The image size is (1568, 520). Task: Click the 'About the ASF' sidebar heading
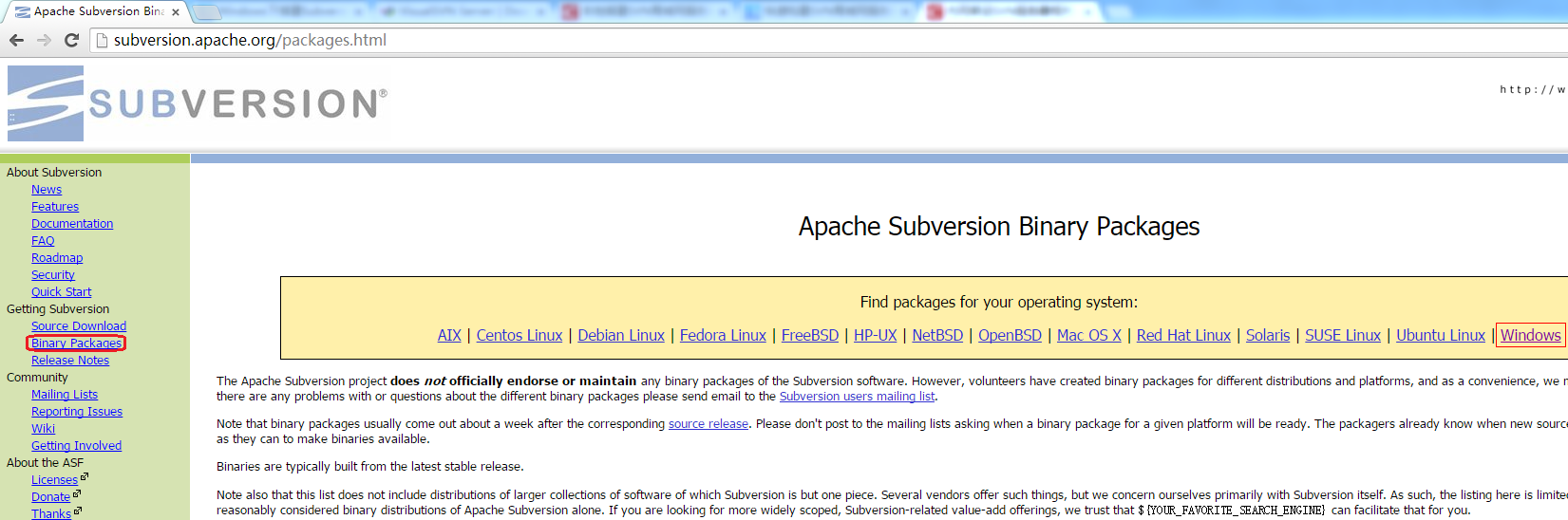click(x=45, y=463)
